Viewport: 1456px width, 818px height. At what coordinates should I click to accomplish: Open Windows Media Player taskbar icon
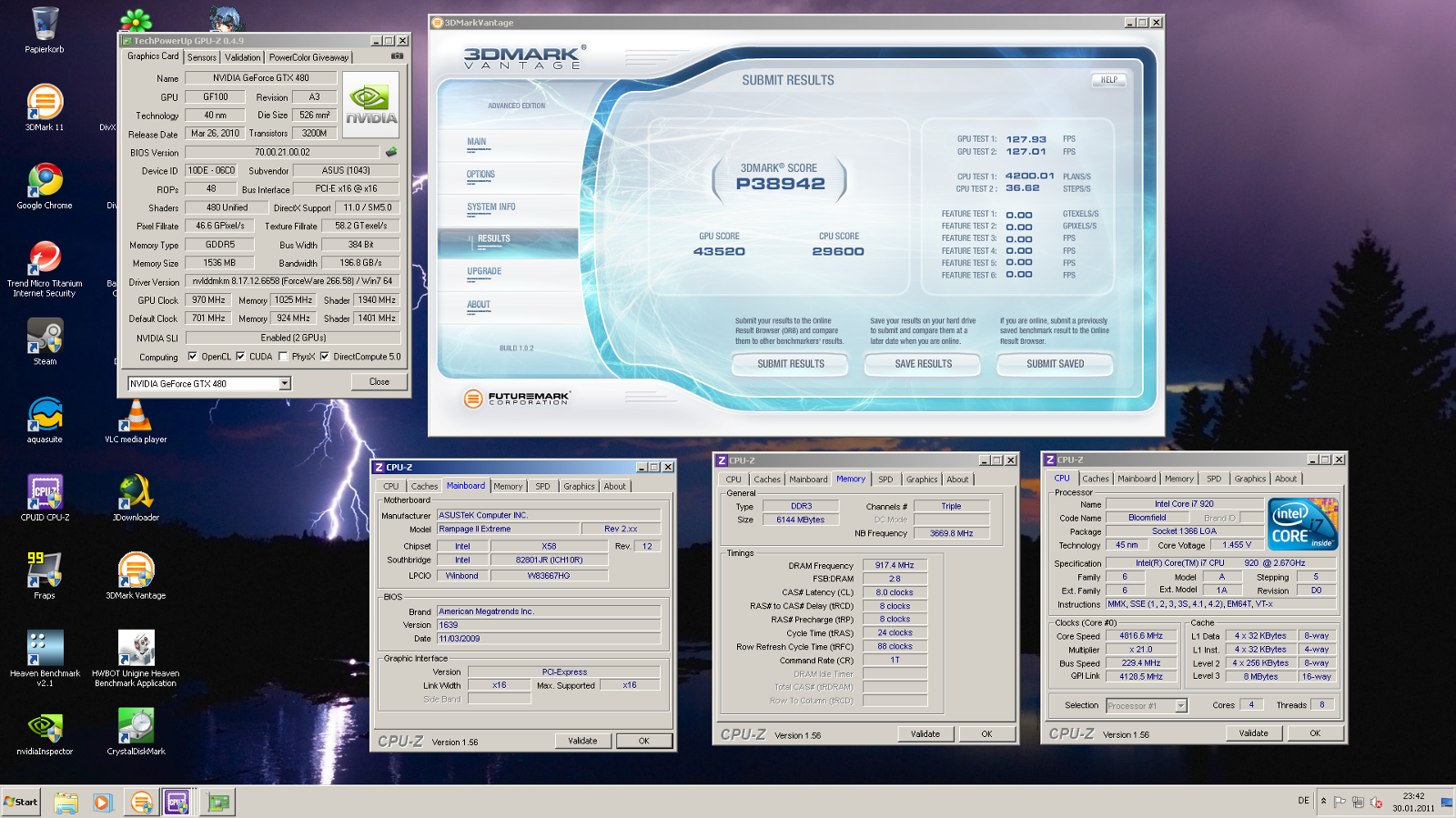(102, 803)
